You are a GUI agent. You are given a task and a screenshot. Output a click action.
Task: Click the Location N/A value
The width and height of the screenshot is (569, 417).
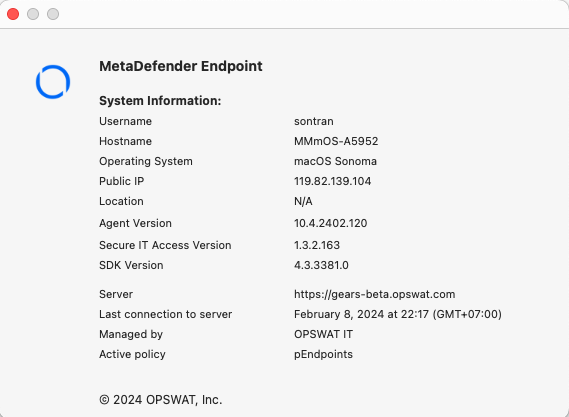coord(303,201)
